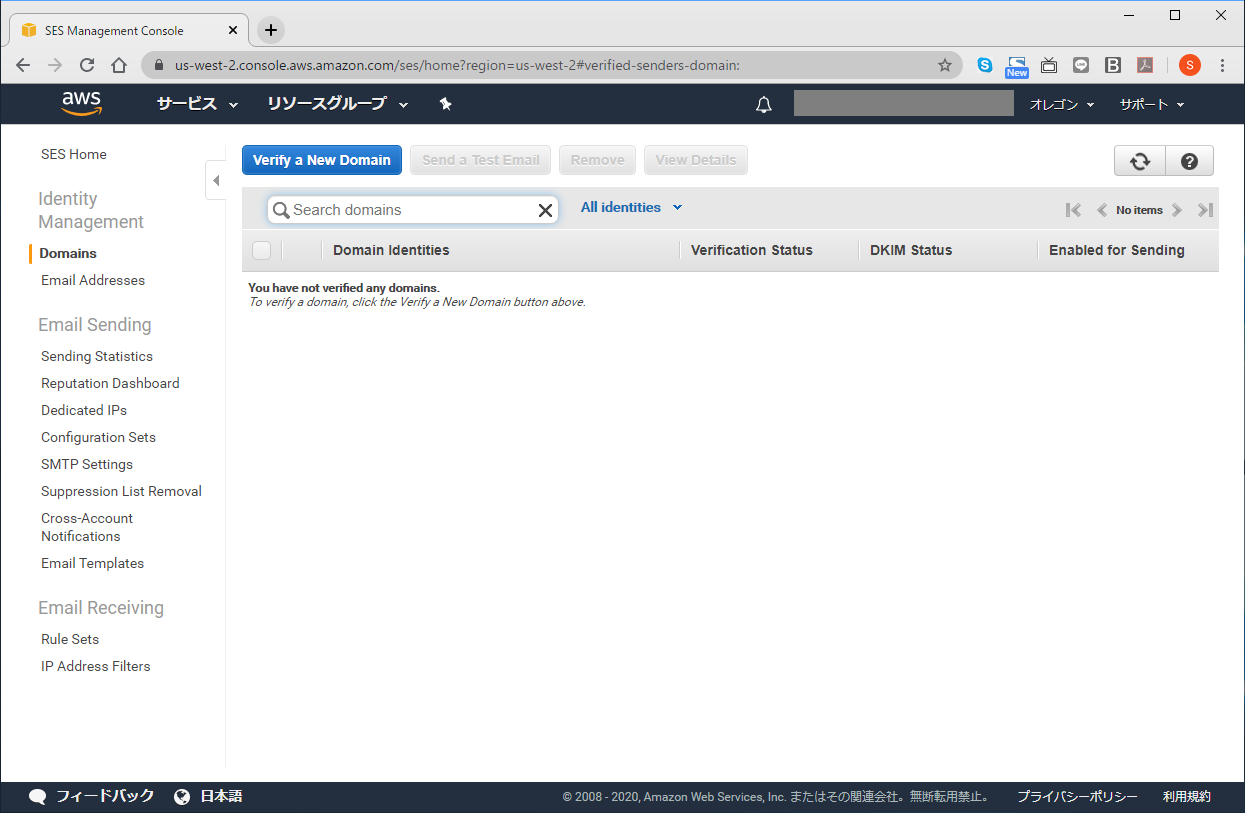Viewport: 1245px width, 813px height.
Task: Toggle the select-all domains checkbox
Action: coord(261,250)
